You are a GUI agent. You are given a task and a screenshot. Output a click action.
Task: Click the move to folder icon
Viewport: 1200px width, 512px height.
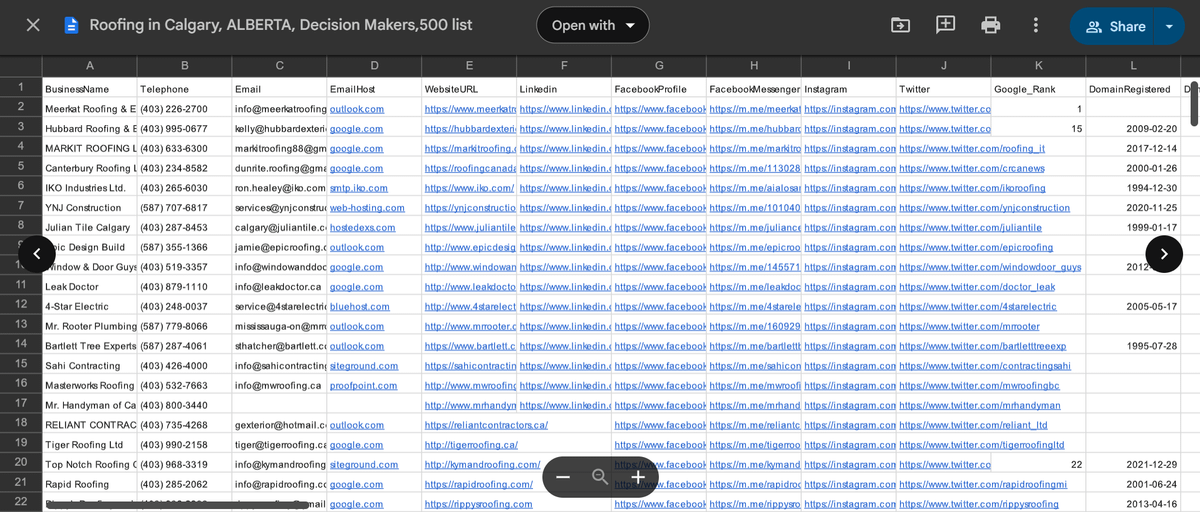[x=901, y=25]
